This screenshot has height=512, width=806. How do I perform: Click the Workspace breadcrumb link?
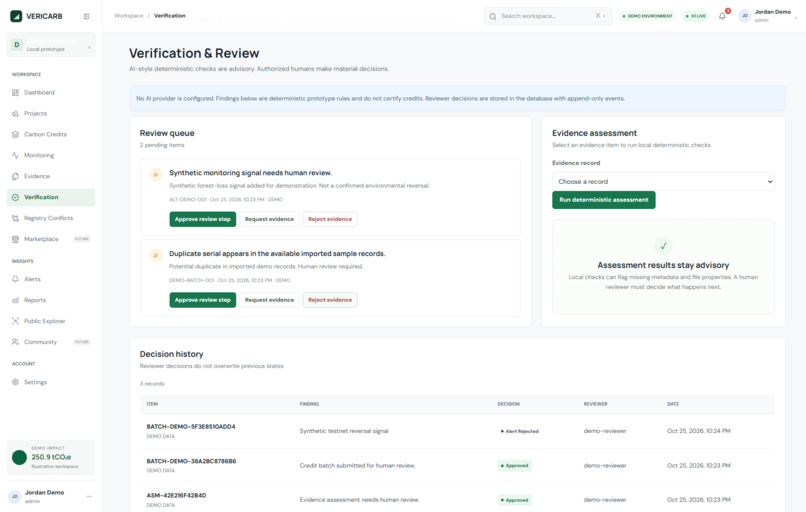(x=129, y=16)
